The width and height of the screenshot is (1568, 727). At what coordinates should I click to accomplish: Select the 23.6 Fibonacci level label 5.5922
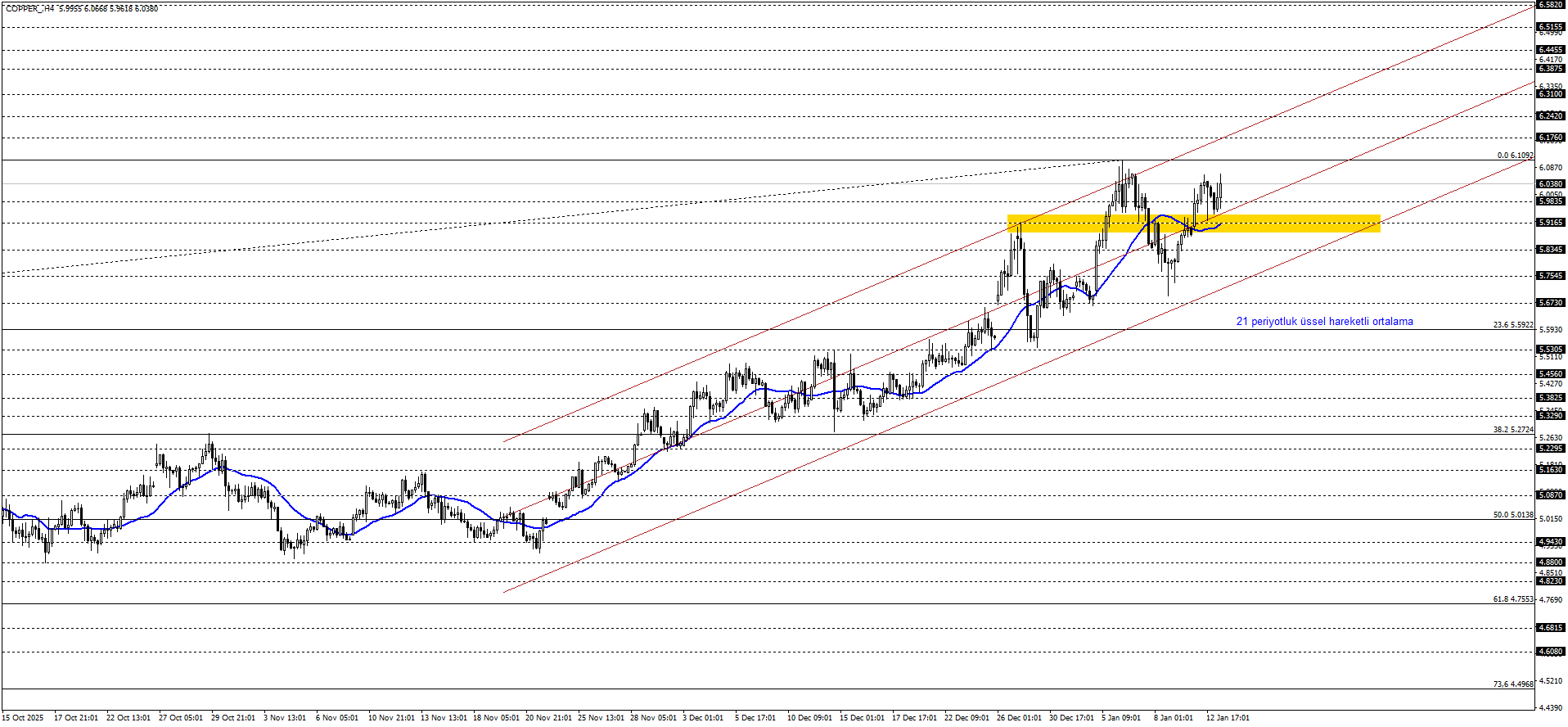click(x=1512, y=325)
